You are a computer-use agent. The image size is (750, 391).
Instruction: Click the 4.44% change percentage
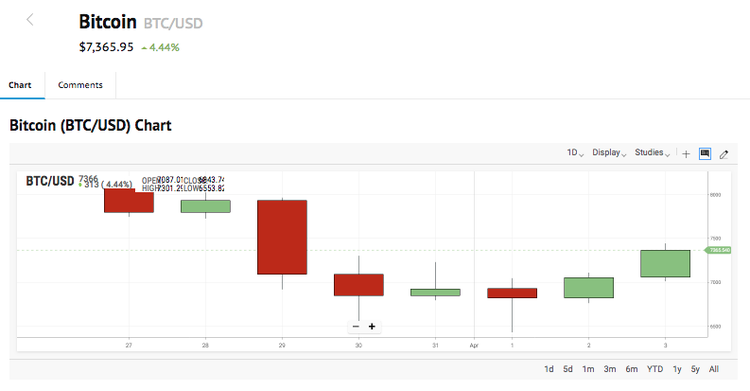tap(164, 47)
